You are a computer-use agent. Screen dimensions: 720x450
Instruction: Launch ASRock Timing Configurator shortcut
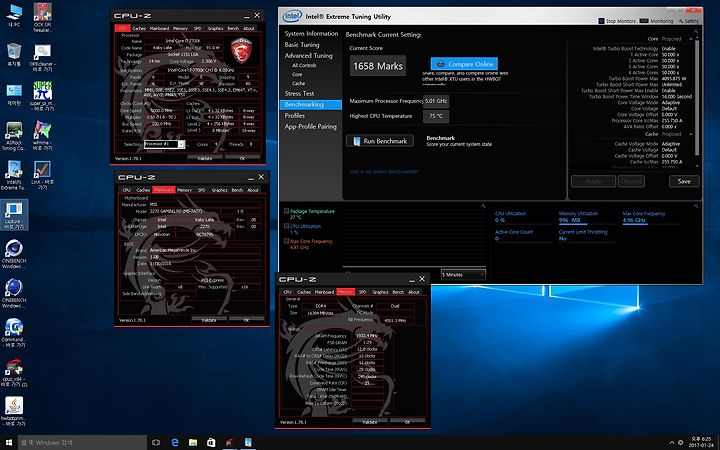14,136
